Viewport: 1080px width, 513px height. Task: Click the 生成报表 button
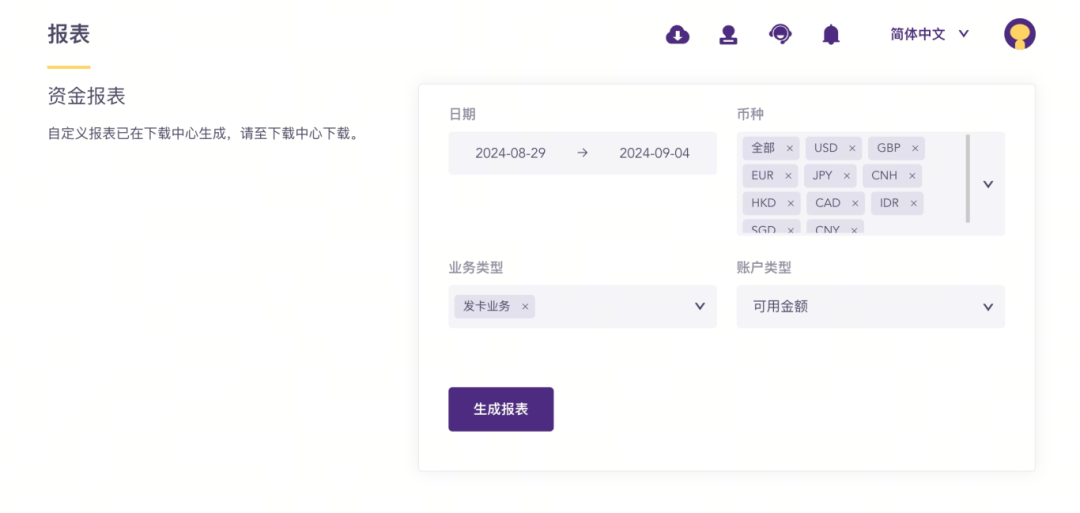(501, 409)
